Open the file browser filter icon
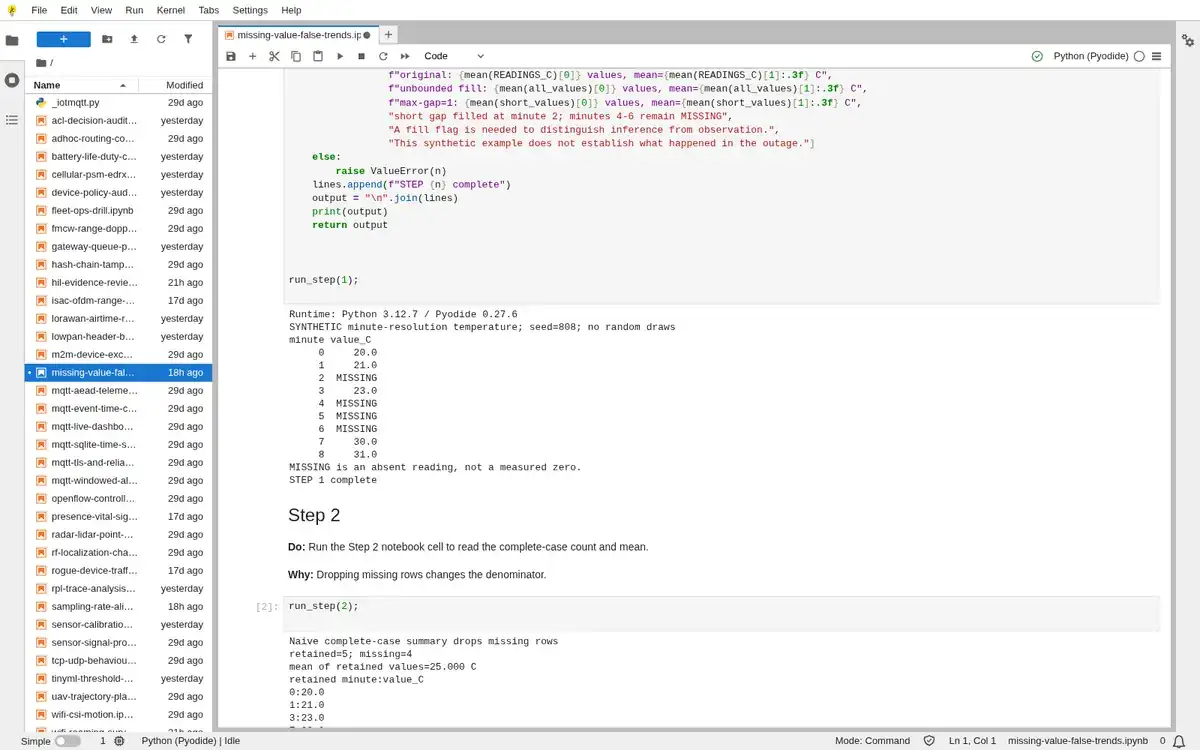The width and height of the screenshot is (1200, 750). tap(188, 39)
